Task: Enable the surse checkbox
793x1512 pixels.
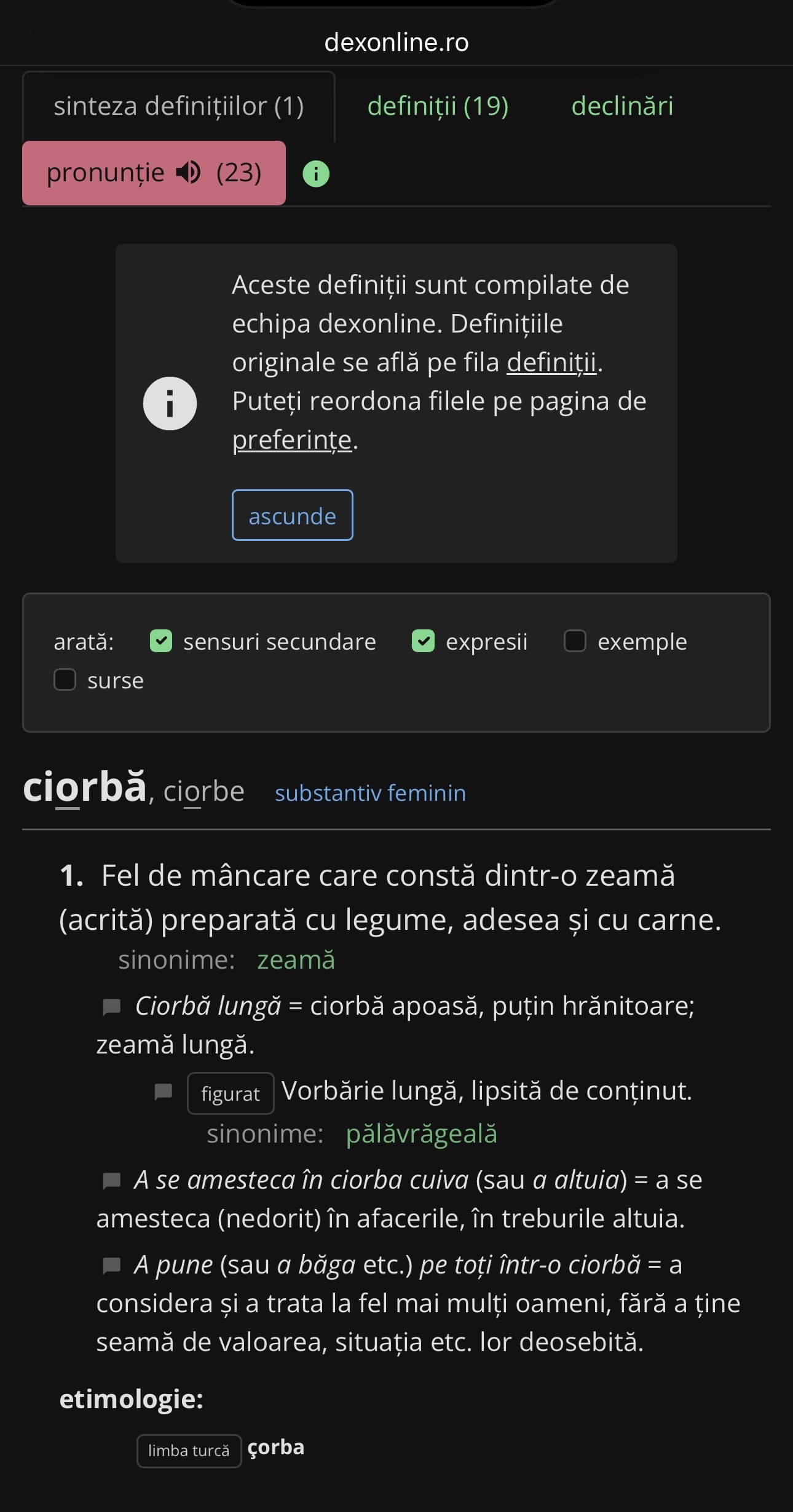Action: click(65, 680)
